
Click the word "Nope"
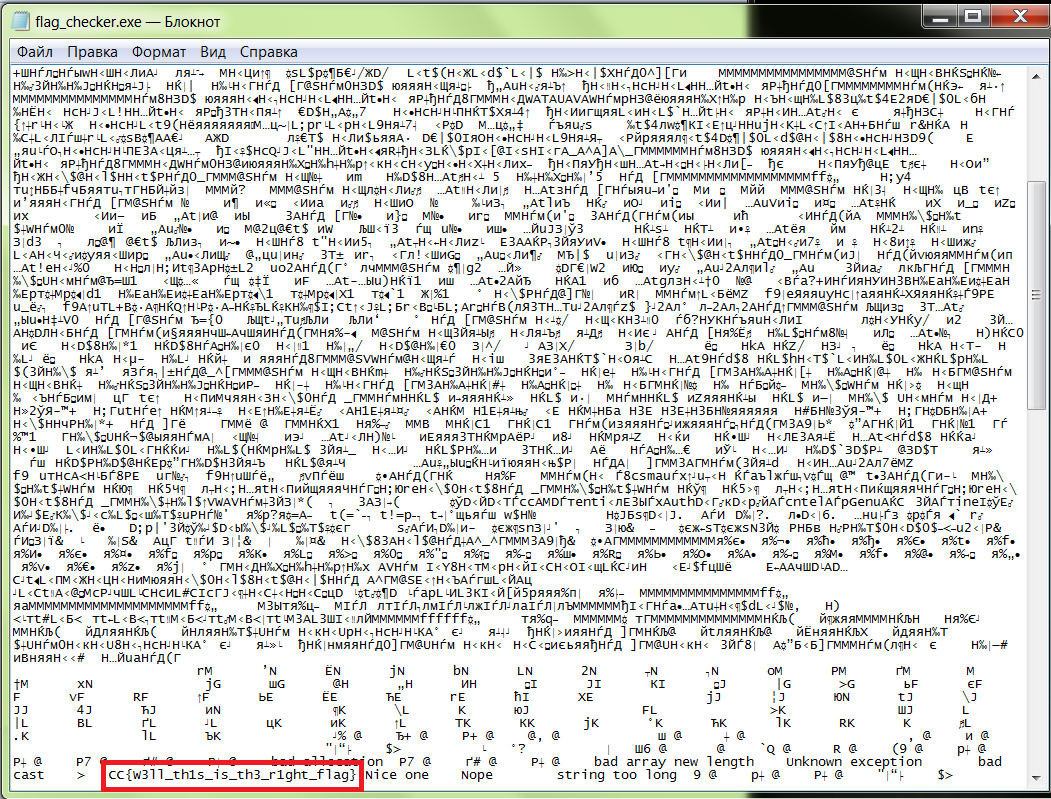[x=477, y=775]
